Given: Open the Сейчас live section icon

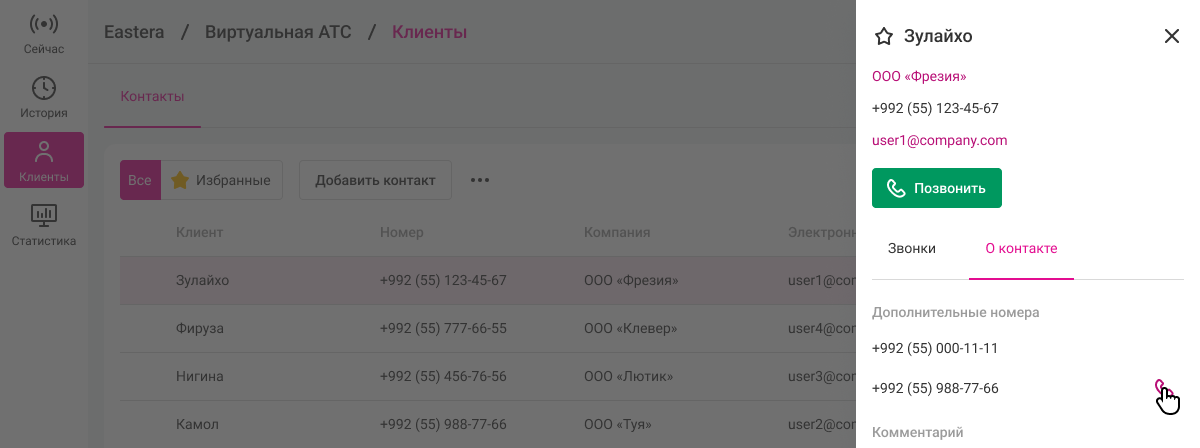Looking at the screenshot, I should [x=44, y=26].
